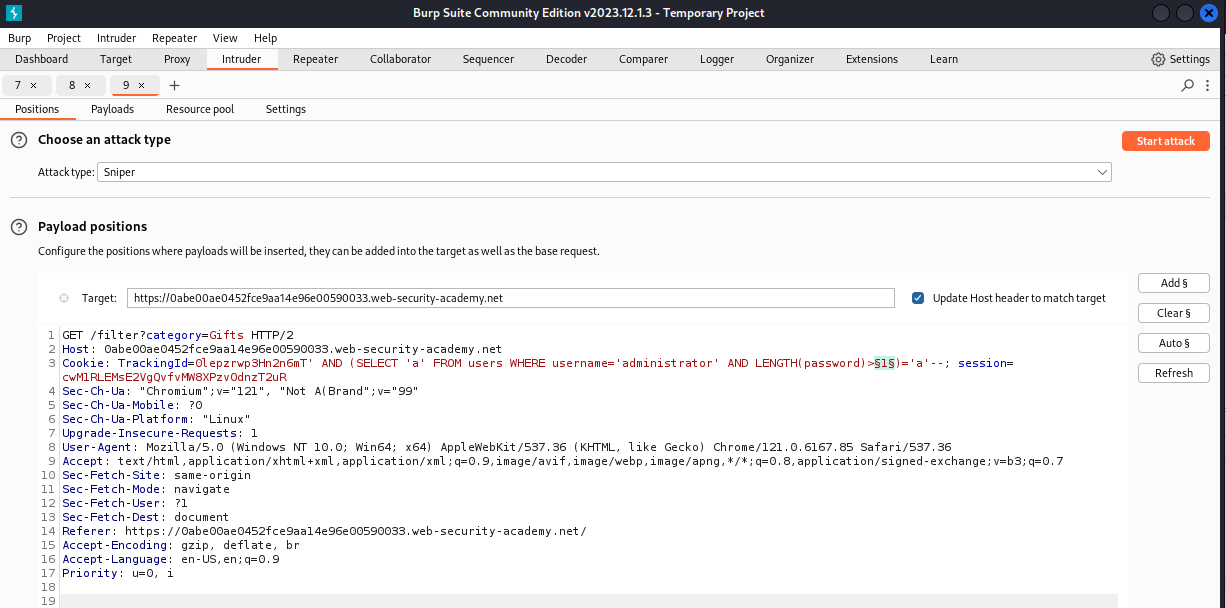
Task: Switch to the Repeater main tab
Action: tap(315, 59)
